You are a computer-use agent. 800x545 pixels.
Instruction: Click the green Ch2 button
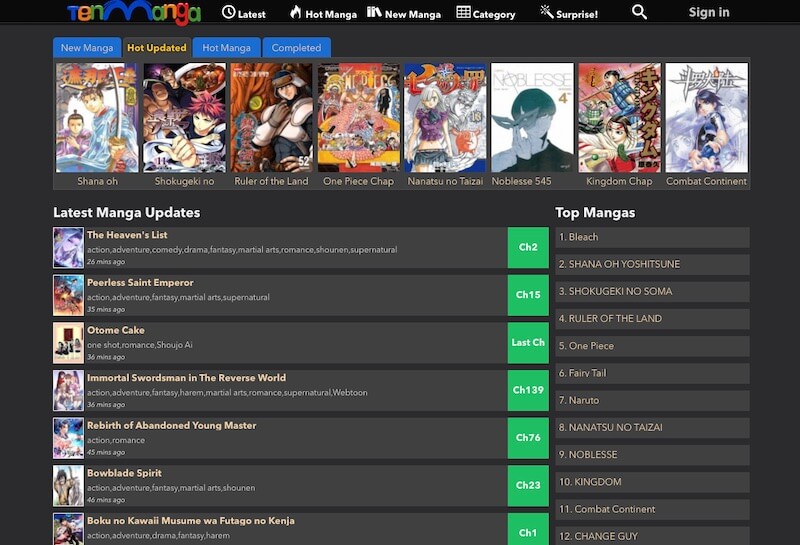point(528,247)
